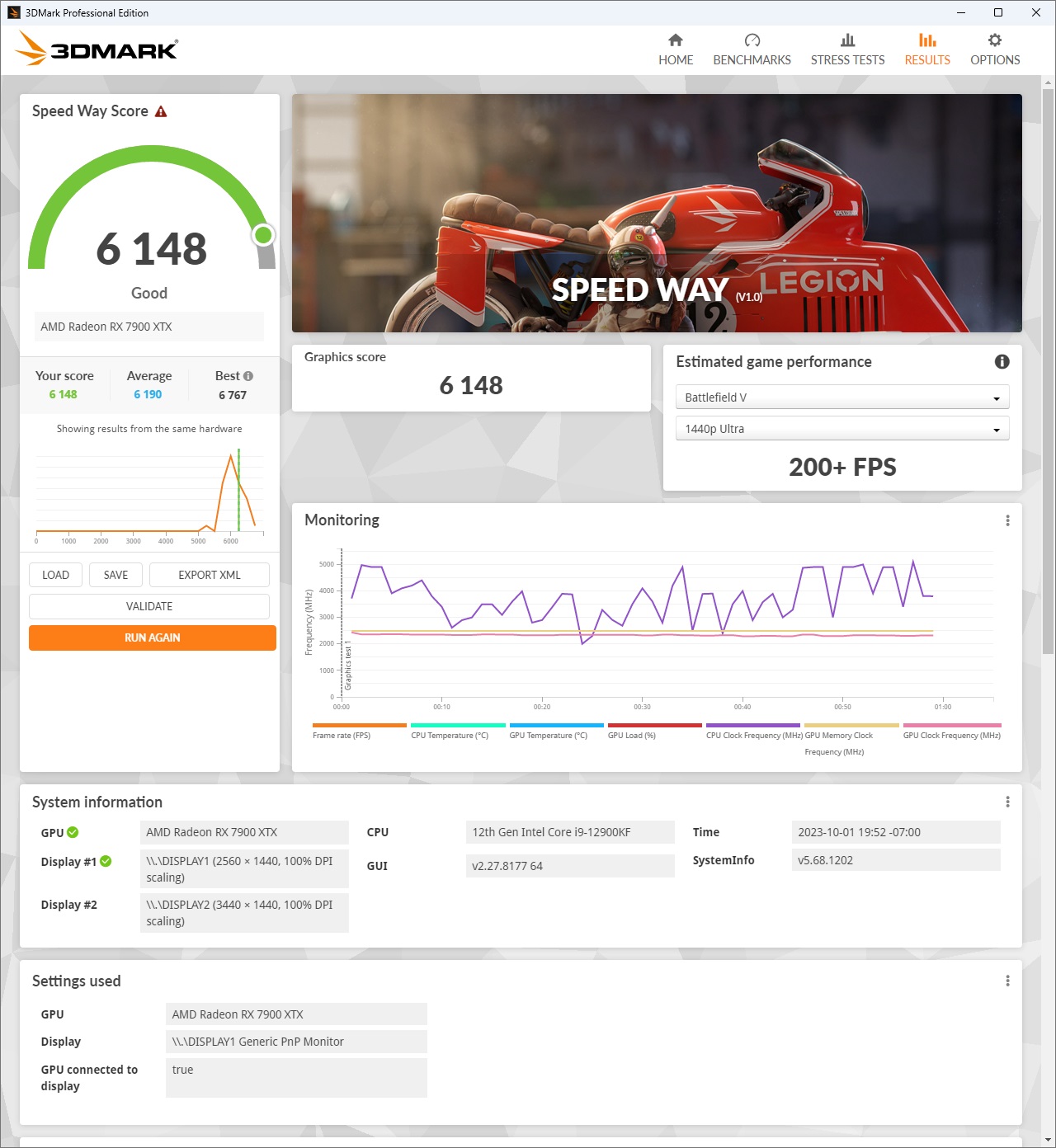Click the SAVE button
This screenshot has width=1056, height=1148.
(x=115, y=575)
